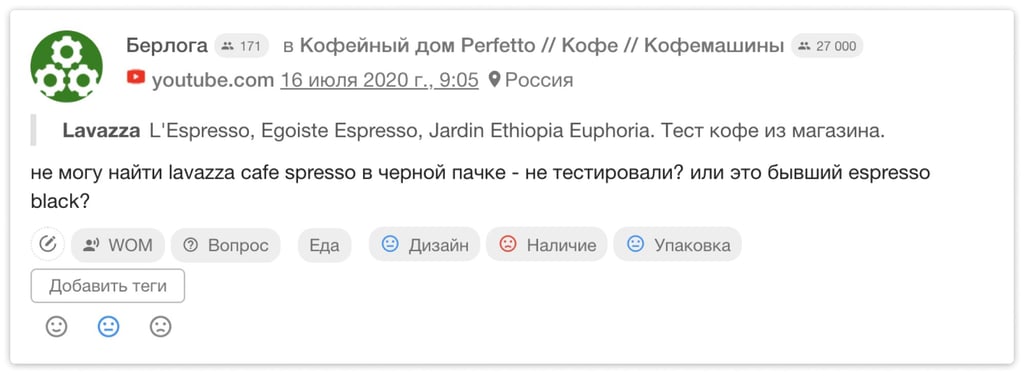Click the neutral face icon in Упаковка tag
The image size is (1024, 377).
pyautogui.click(x=635, y=244)
